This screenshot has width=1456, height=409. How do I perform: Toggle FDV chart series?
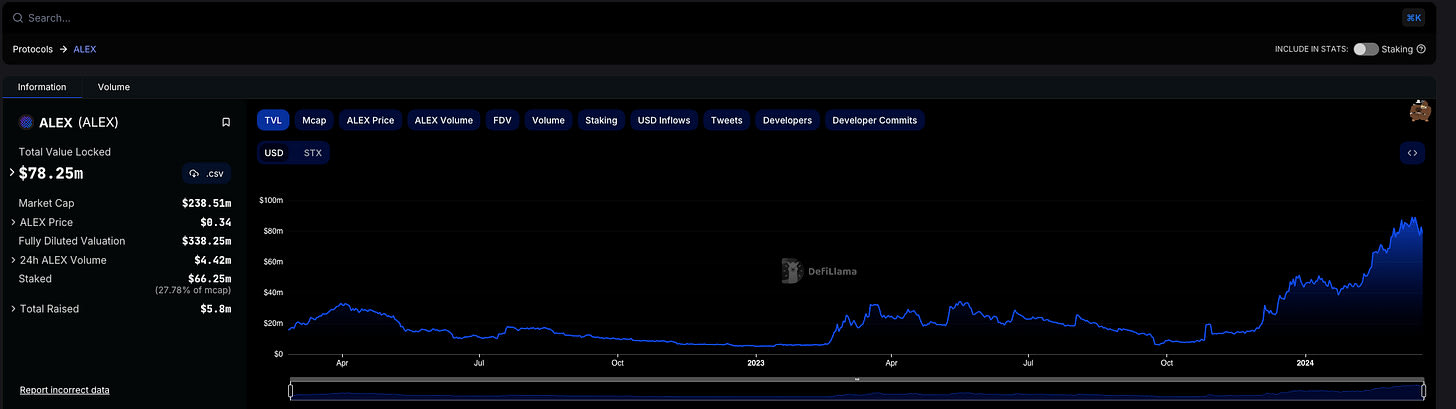tap(502, 120)
